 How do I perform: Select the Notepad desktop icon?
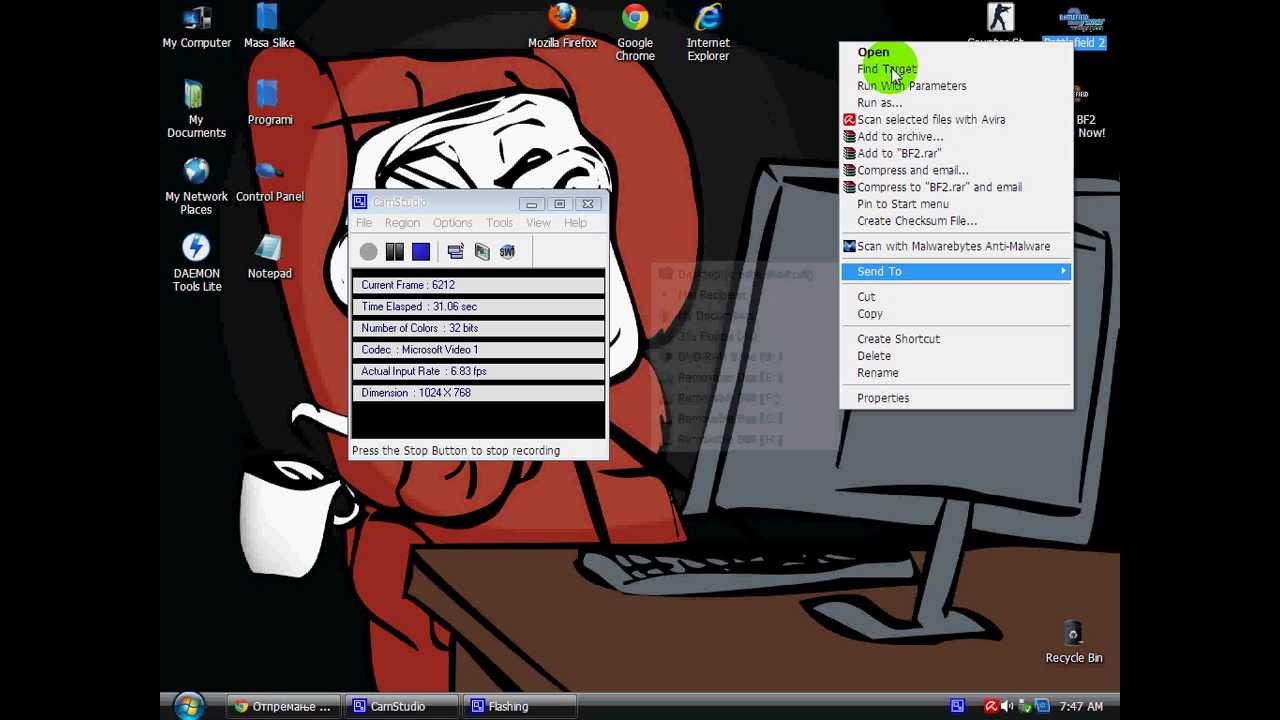click(269, 258)
